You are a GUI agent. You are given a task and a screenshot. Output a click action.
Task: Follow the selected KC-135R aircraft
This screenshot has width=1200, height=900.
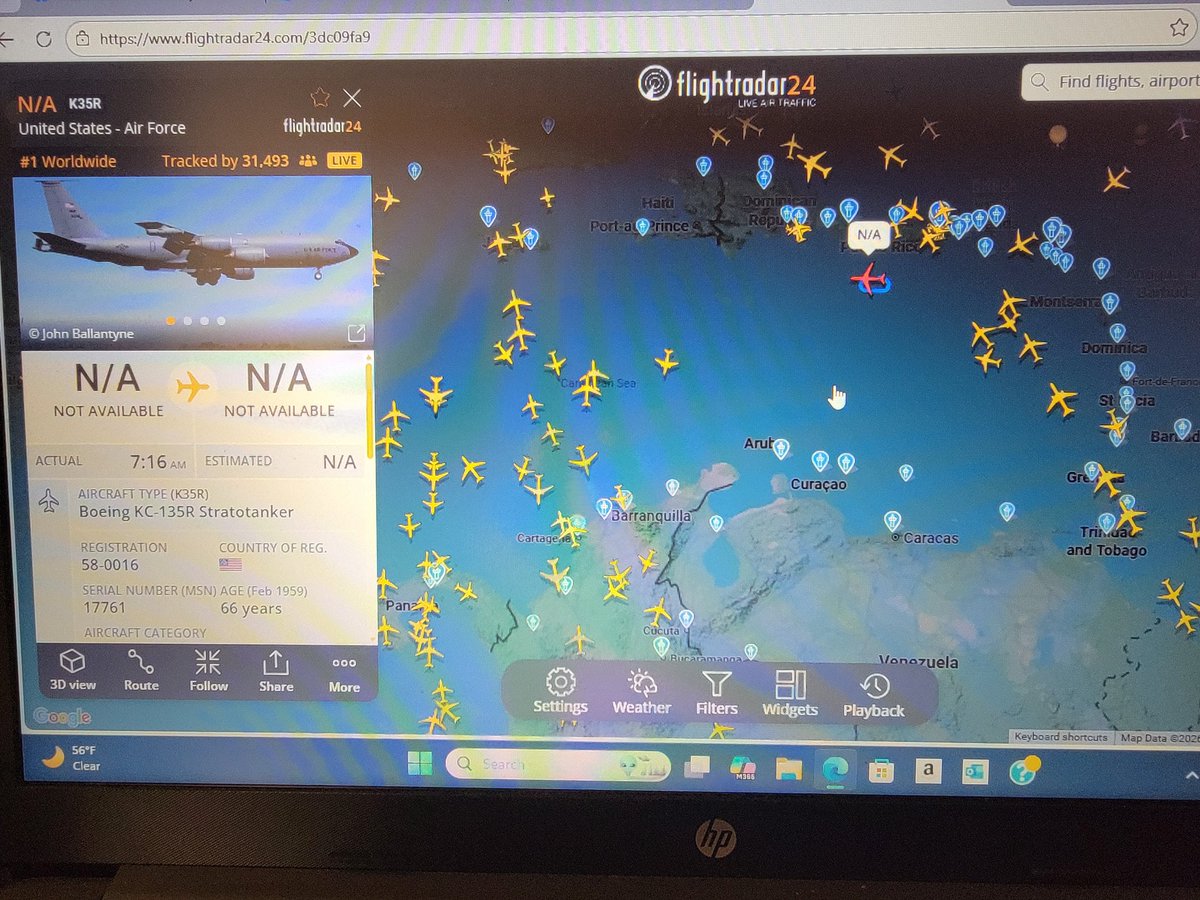point(209,670)
